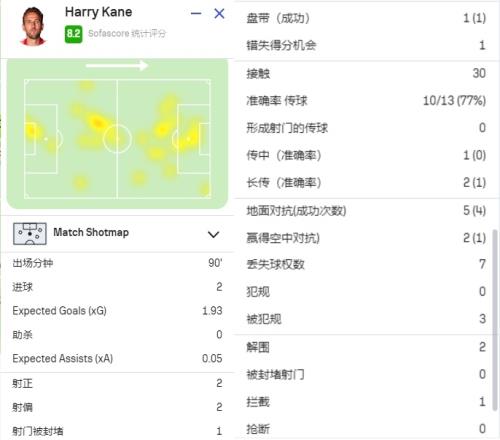This screenshot has height=440, width=500.
Task: Select the 丢失球权数 possession lost row
Action: [x=366, y=264]
